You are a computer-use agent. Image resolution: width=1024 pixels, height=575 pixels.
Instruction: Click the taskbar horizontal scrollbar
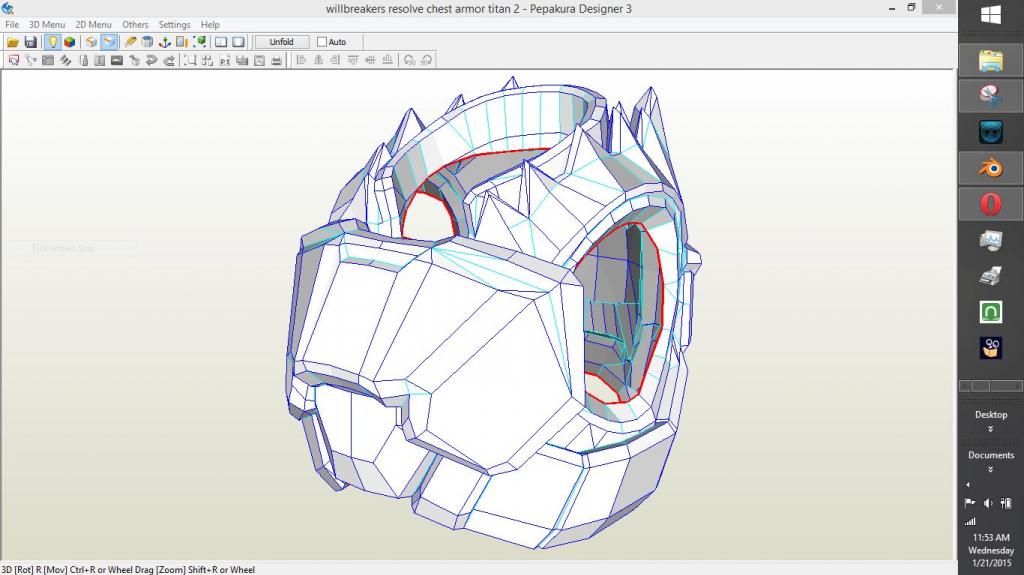pos(991,386)
